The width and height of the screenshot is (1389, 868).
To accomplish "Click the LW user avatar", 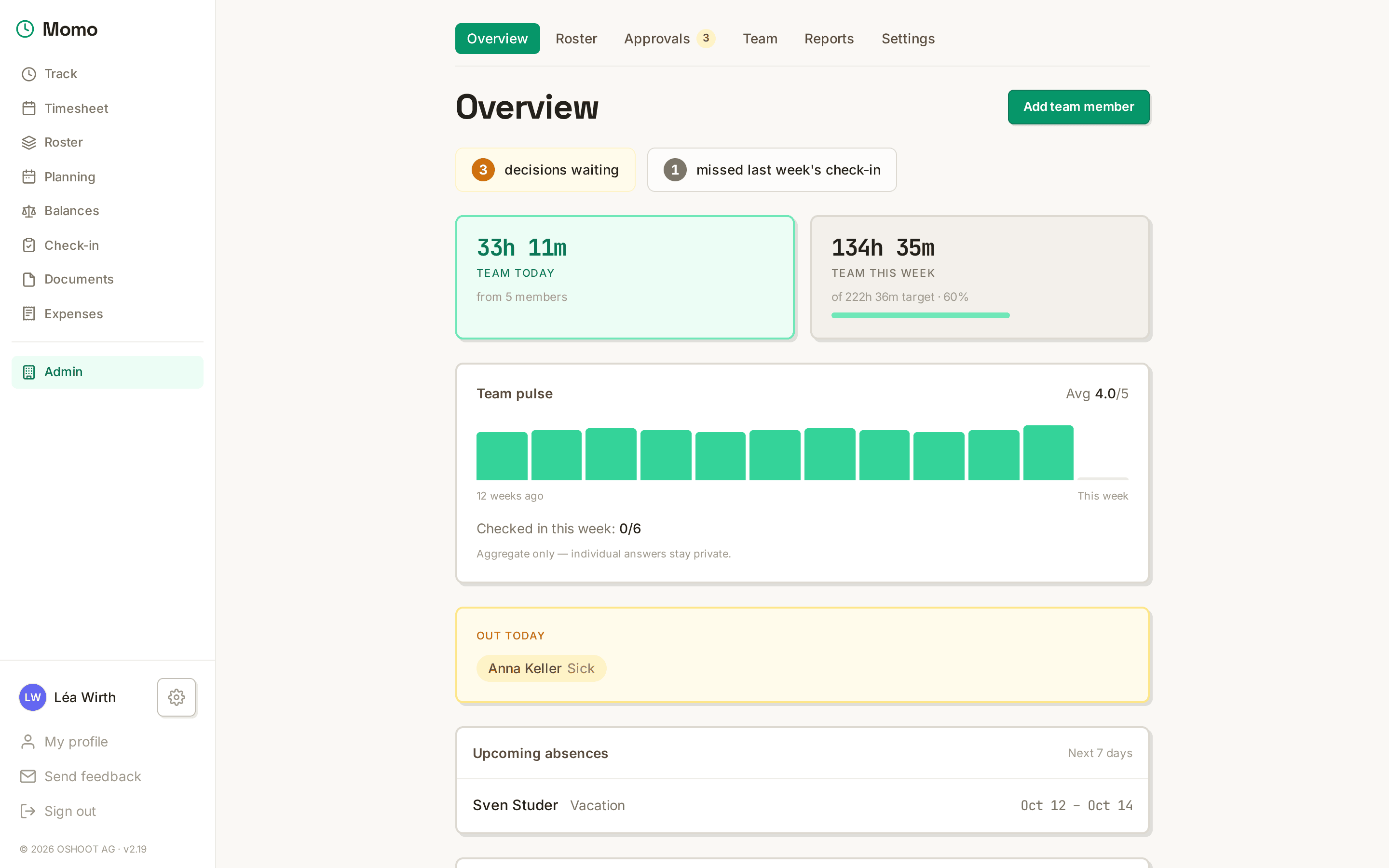I will point(33,697).
